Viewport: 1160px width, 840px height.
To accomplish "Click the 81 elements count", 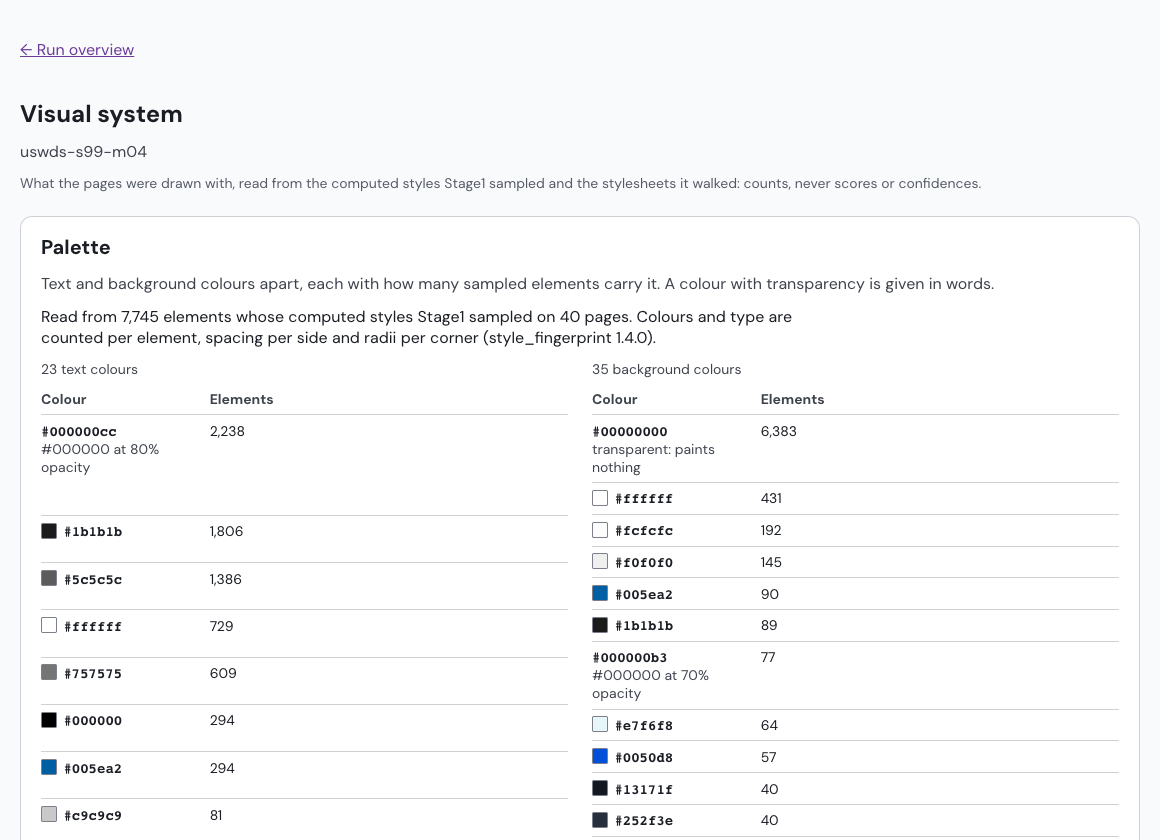I will pyautogui.click(x=216, y=815).
